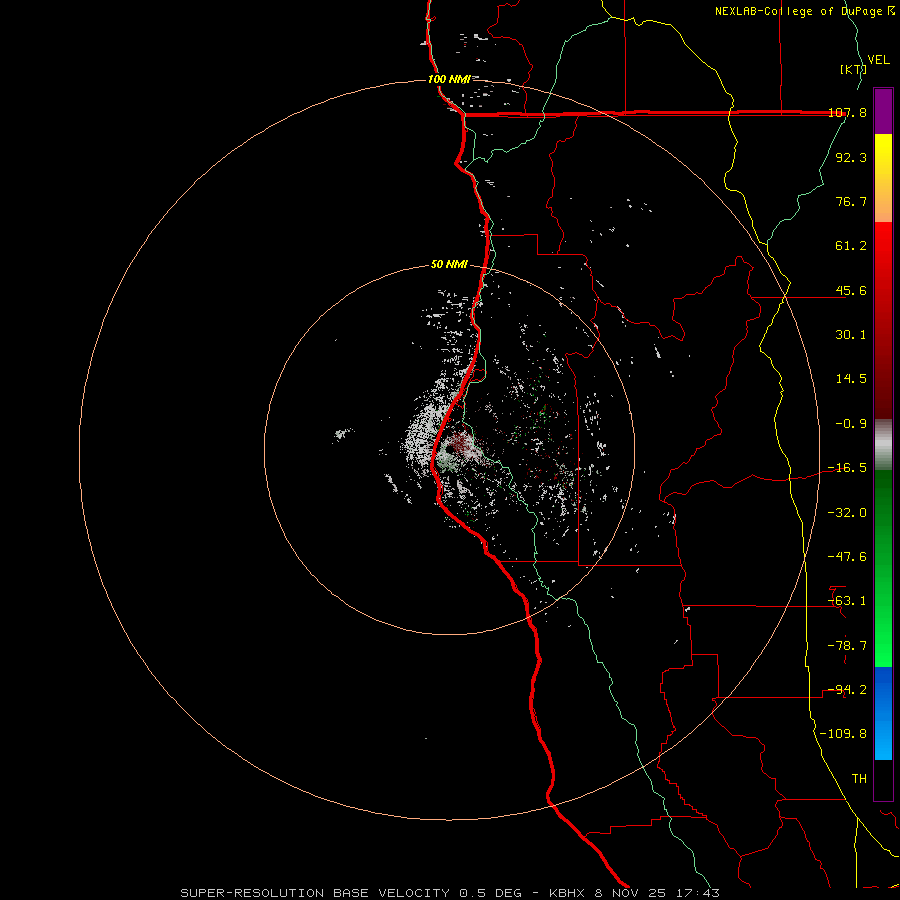This screenshot has width=900, height=900.
Task: Click the 92.3 value on velocity scale
Action: (x=851, y=157)
